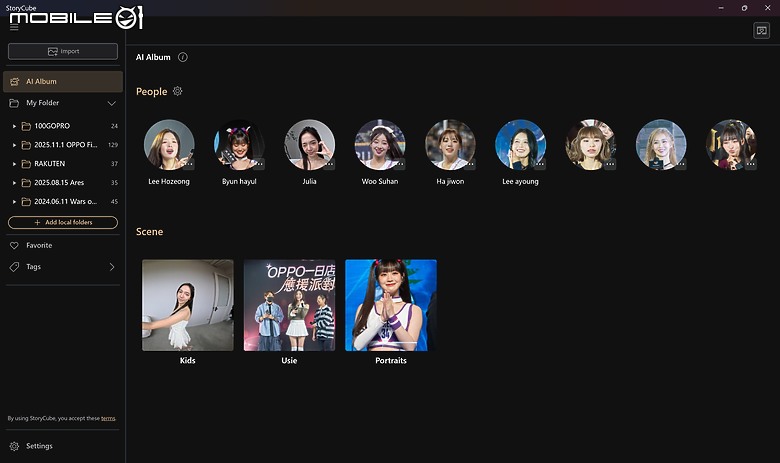Expand the 100GOPRO folder arrow
Viewport: 780px width, 463px height.
pyautogui.click(x=14, y=126)
